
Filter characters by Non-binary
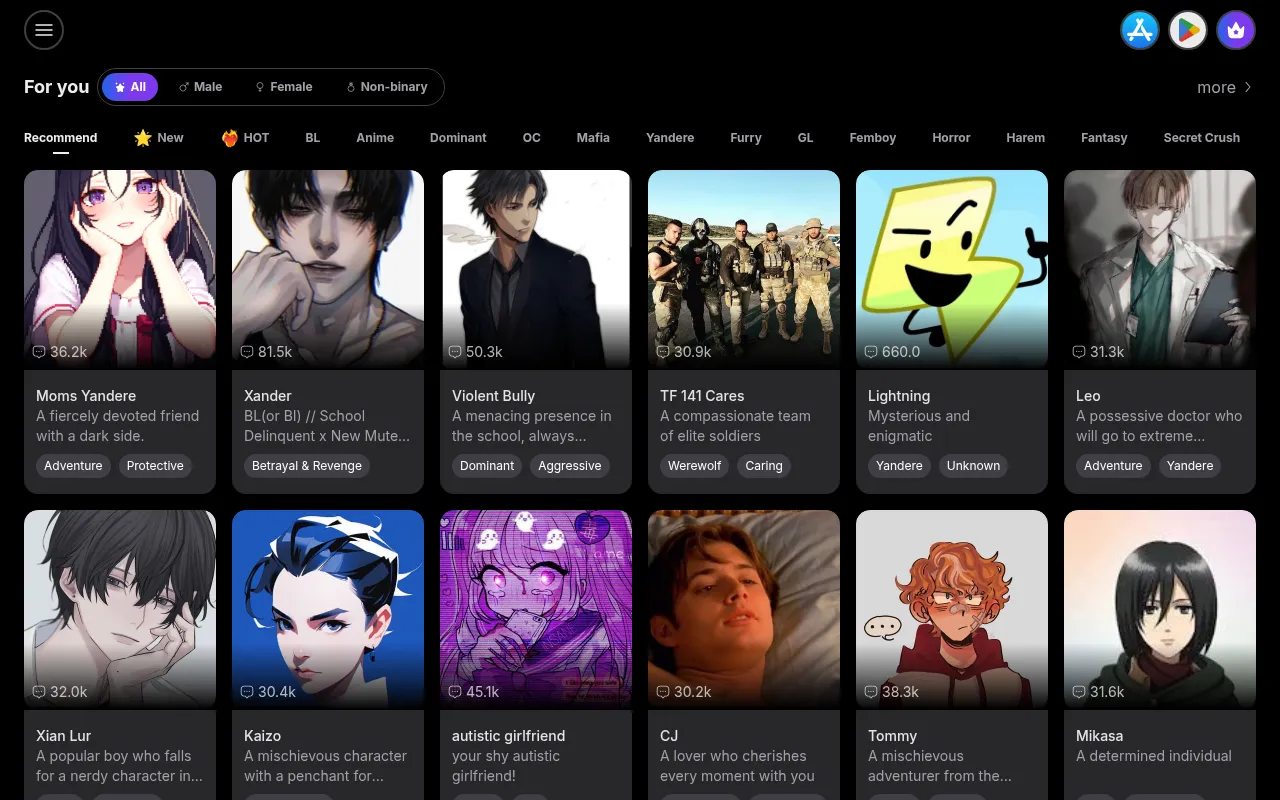click(386, 87)
